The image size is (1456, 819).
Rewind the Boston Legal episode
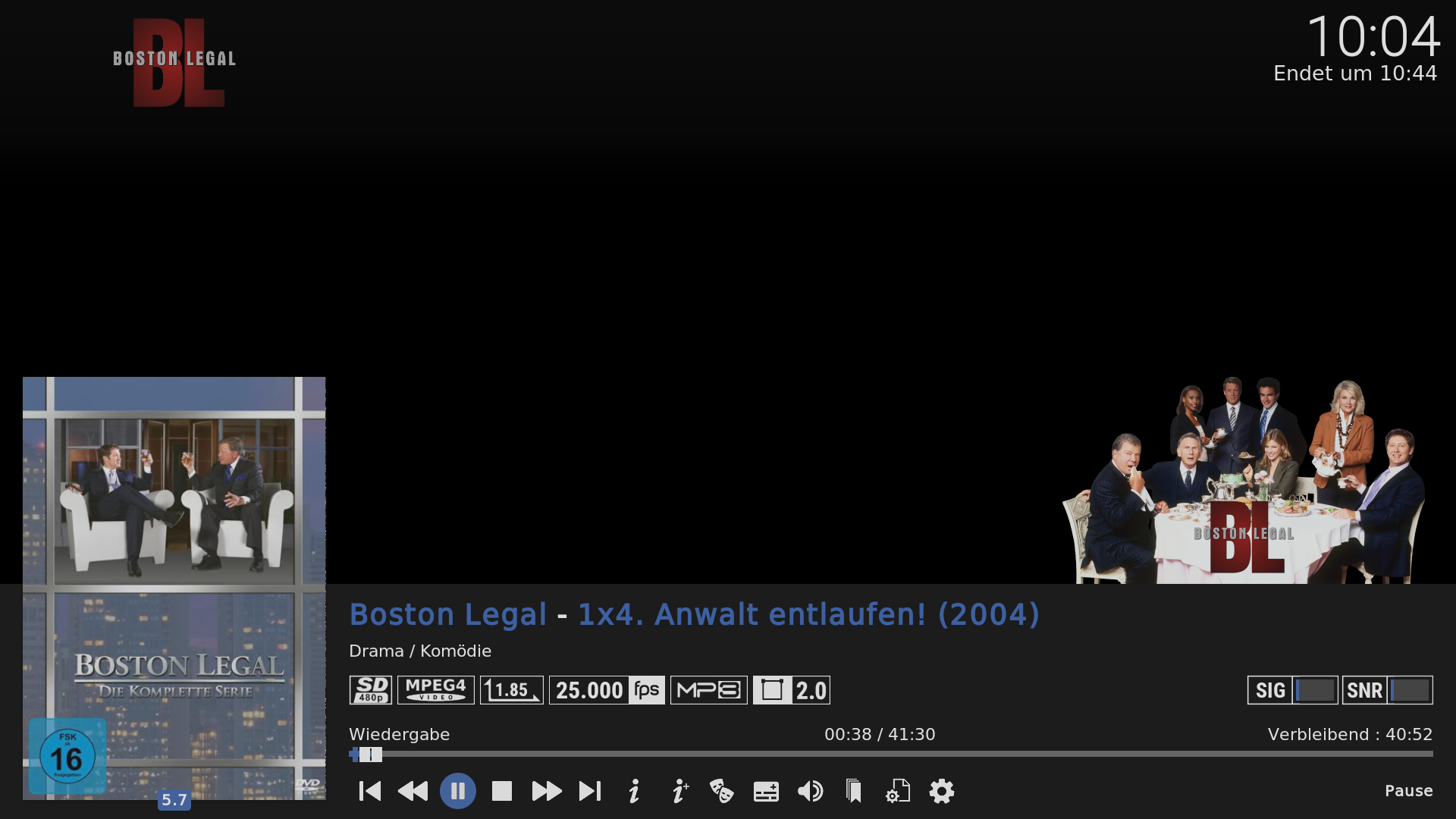(413, 791)
